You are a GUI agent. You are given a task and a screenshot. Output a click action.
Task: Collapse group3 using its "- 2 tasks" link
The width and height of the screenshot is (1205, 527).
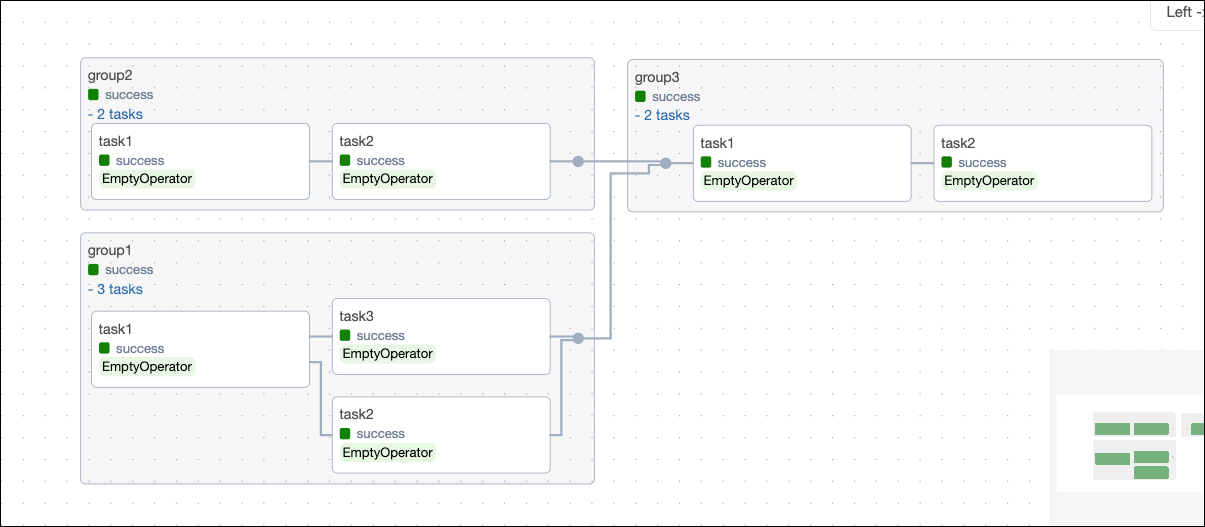[662, 115]
